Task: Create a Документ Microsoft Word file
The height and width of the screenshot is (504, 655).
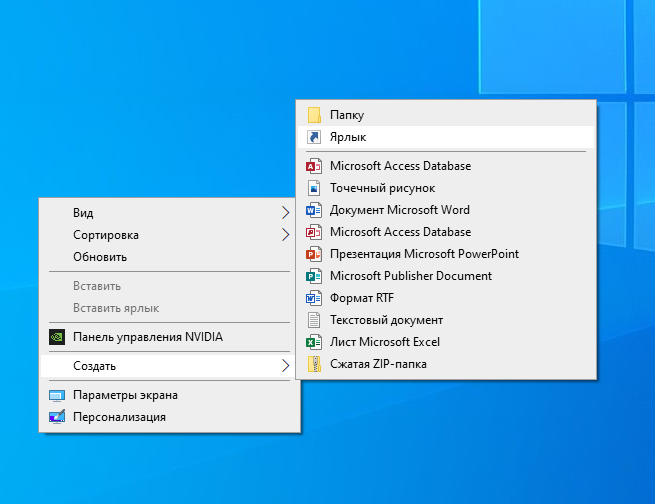Action: coord(446,210)
